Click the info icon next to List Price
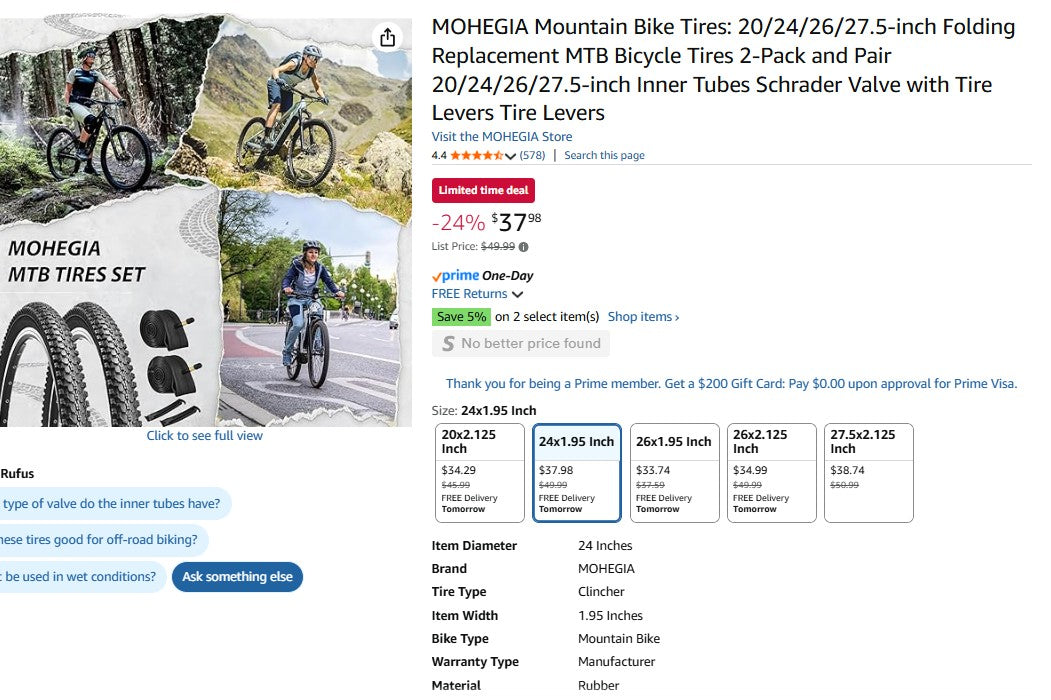This screenshot has height=700, width=1051. click(x=524, y=245)
